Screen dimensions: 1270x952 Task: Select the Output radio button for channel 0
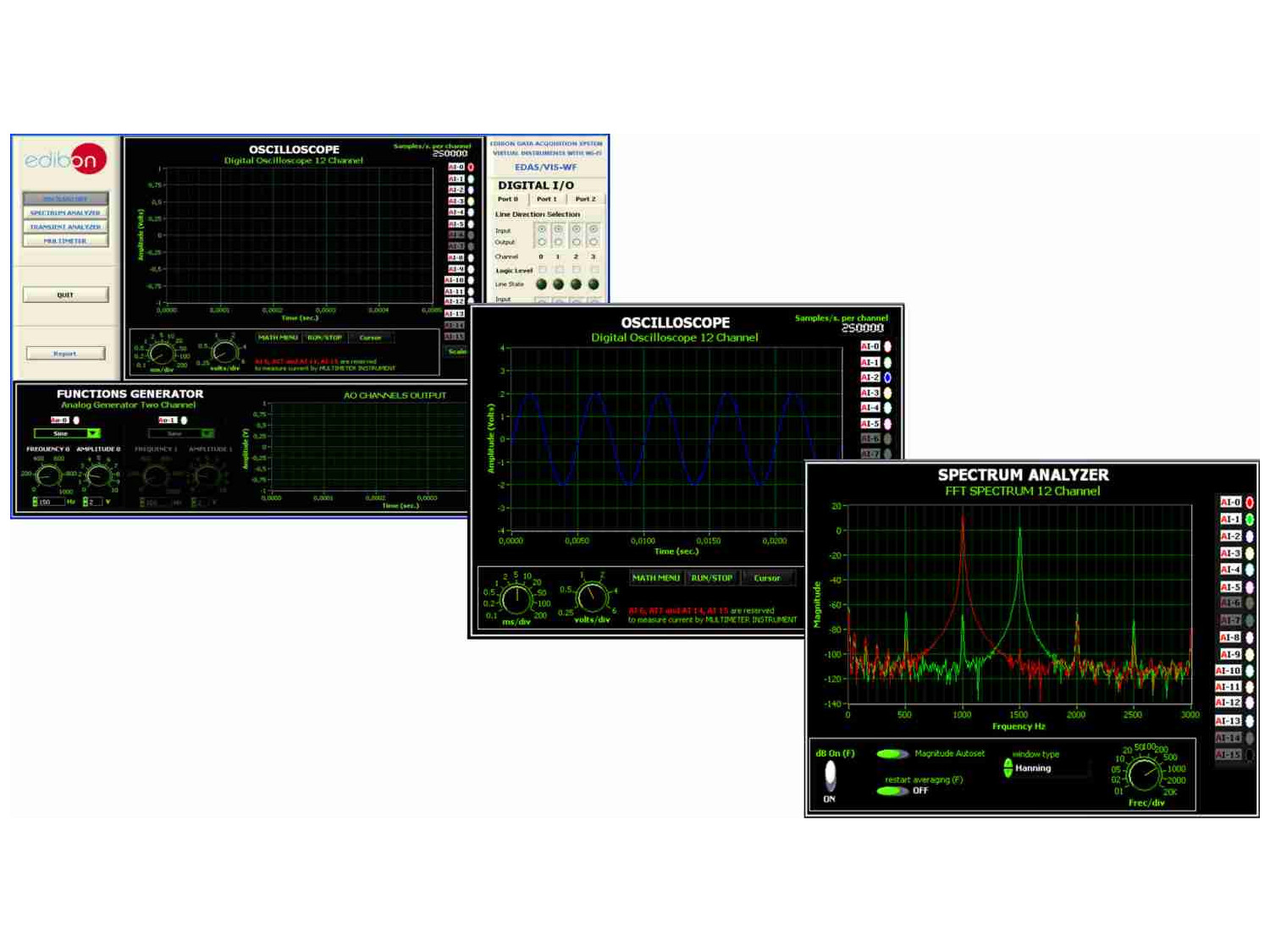pyautogui.click(x=542, y=242)
